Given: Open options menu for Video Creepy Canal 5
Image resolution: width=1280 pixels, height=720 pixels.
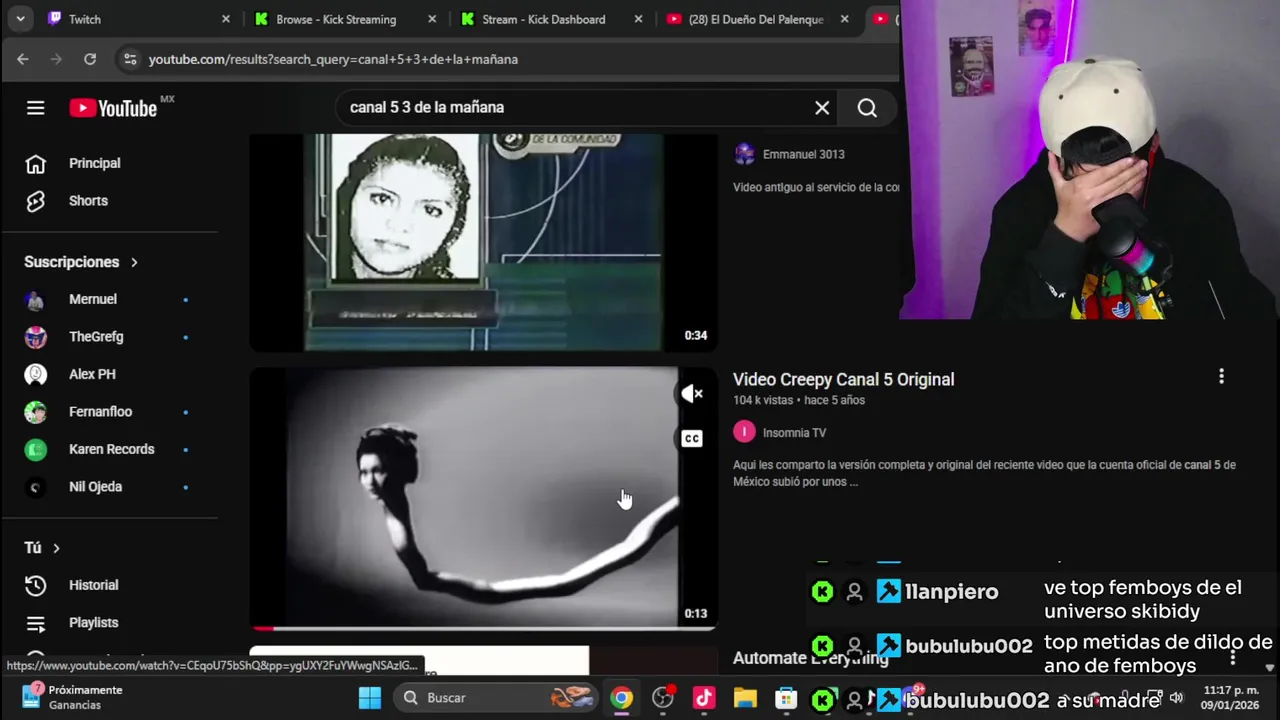Looking at the screenshot, I should [x=1221, y=377].
